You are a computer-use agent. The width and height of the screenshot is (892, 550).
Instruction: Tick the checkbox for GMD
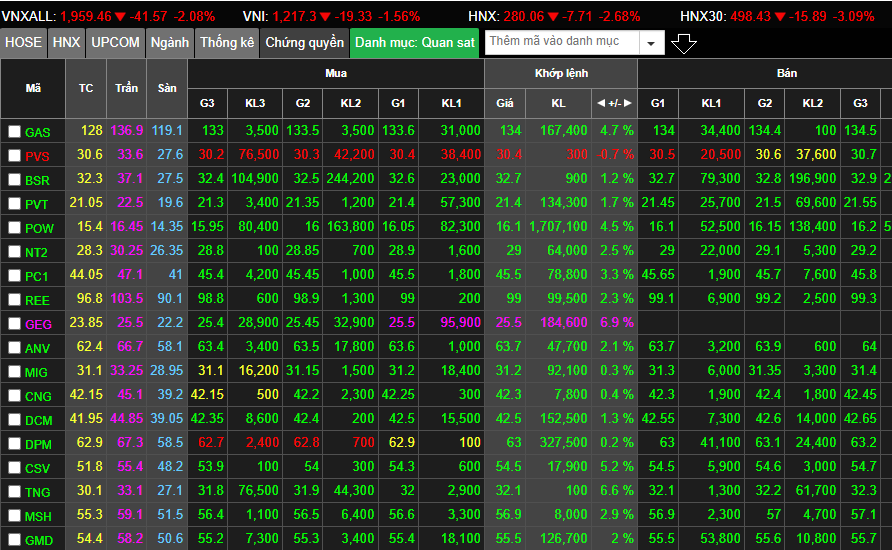tap(14, 540)
